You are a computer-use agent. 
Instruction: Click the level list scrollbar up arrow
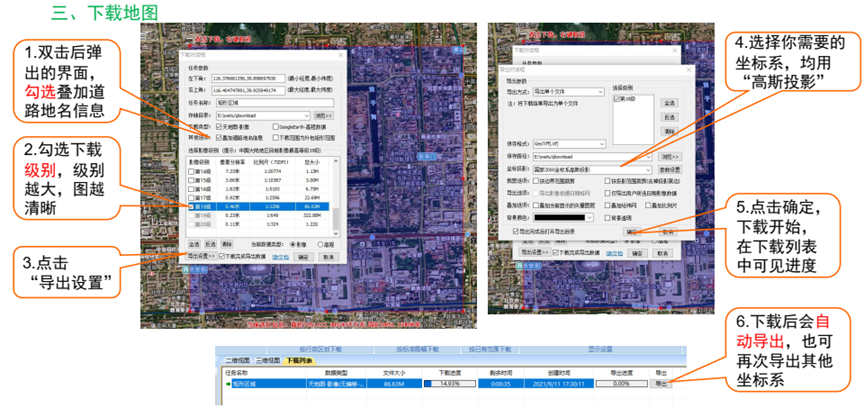tap(336, 161)
